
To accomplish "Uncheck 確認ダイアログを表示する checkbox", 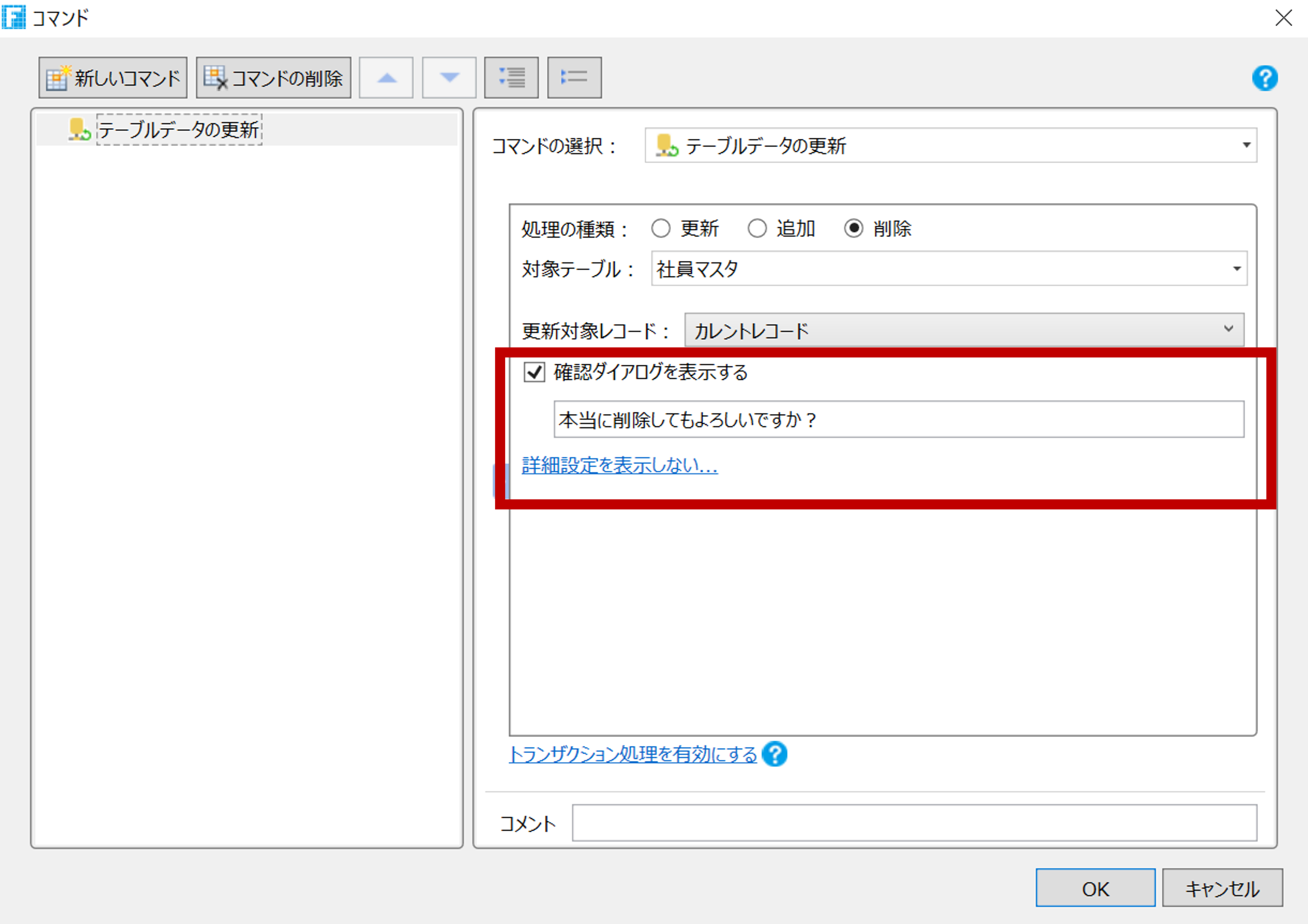I will [x=534, y=372].
